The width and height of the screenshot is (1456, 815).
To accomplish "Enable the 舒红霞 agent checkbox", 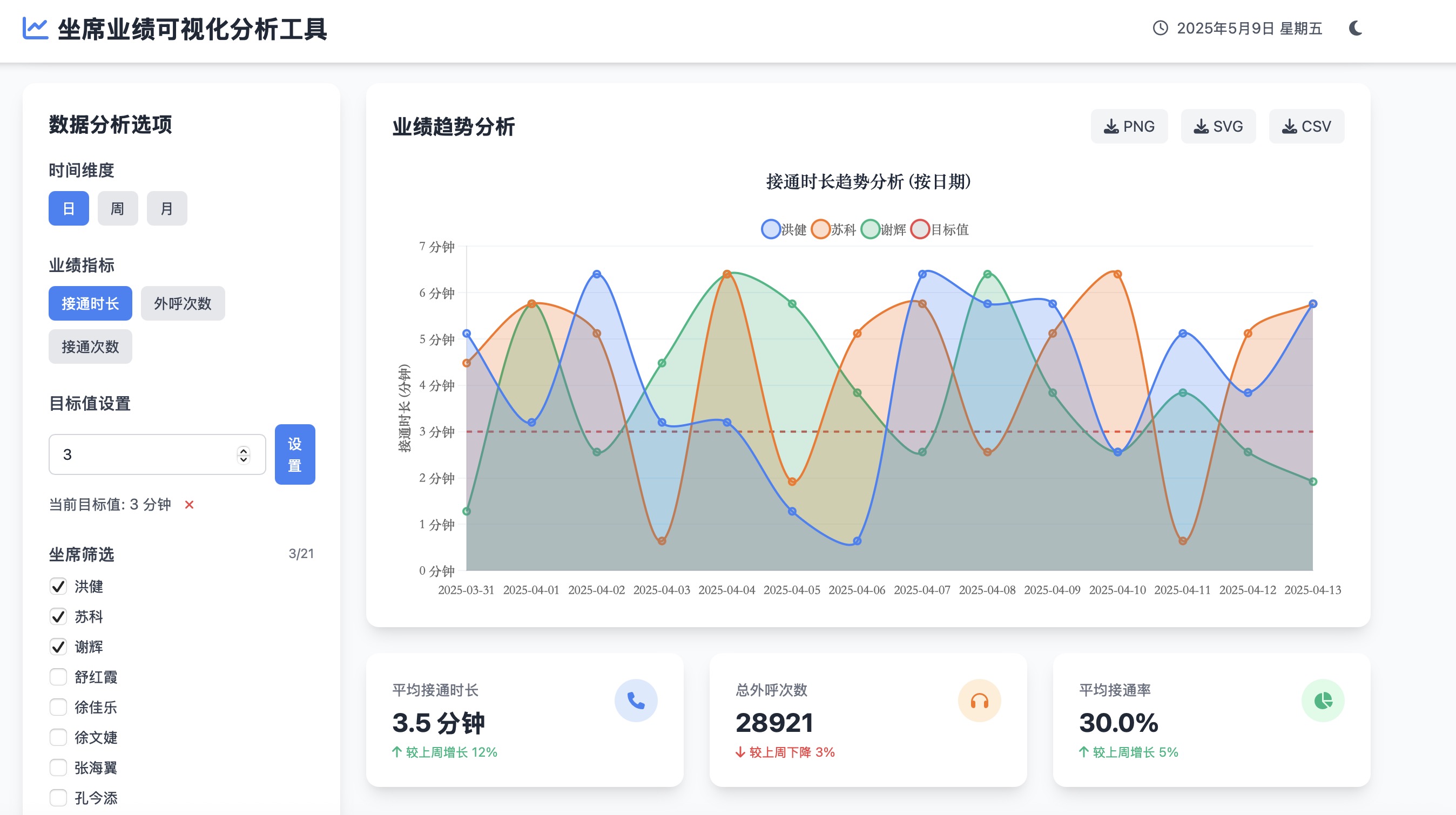I will [x=58, y=677].
